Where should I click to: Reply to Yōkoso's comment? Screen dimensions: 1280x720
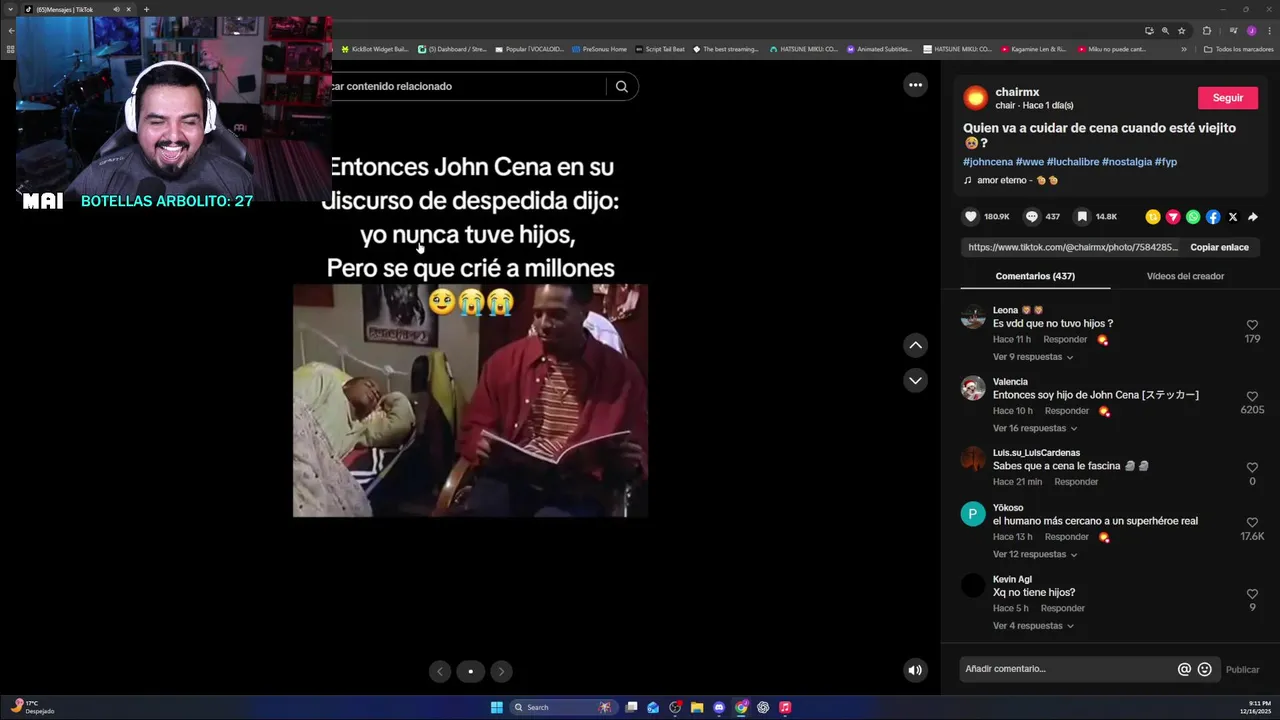click(x=1067, y=537)
